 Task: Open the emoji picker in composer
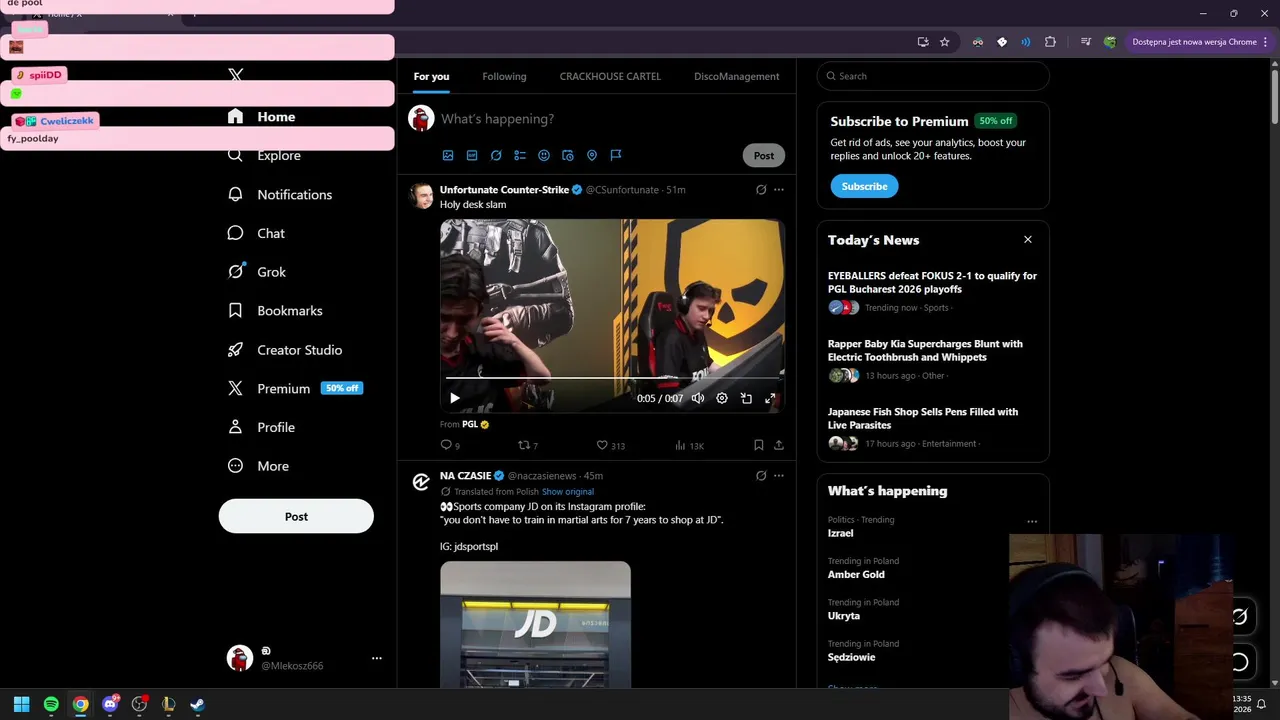(x=544, y=156)
